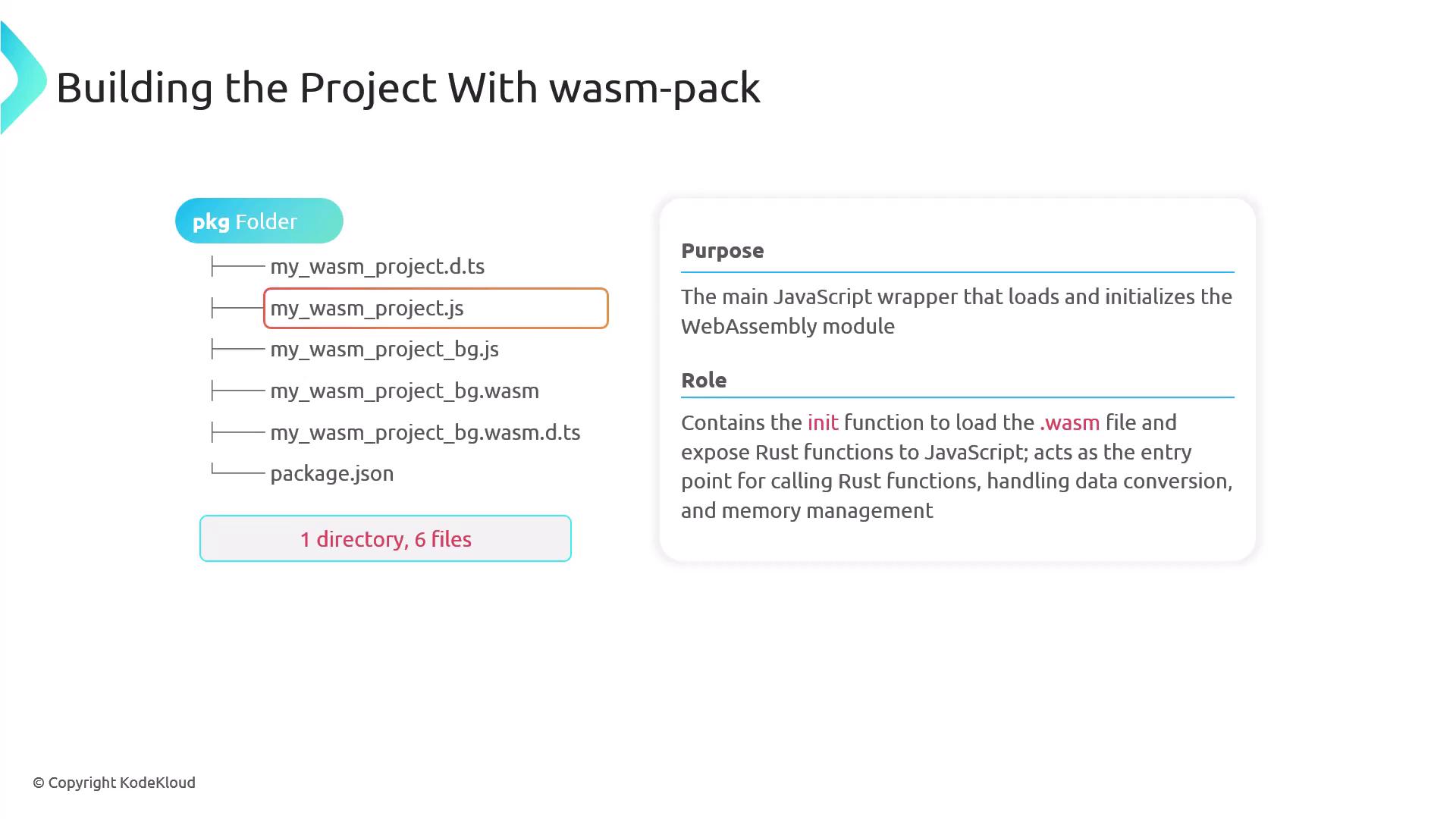This screenshot has width=1456, height=819.
Task: Click my_wasm_project_bg.js in the tree
Action: point(384,349)
